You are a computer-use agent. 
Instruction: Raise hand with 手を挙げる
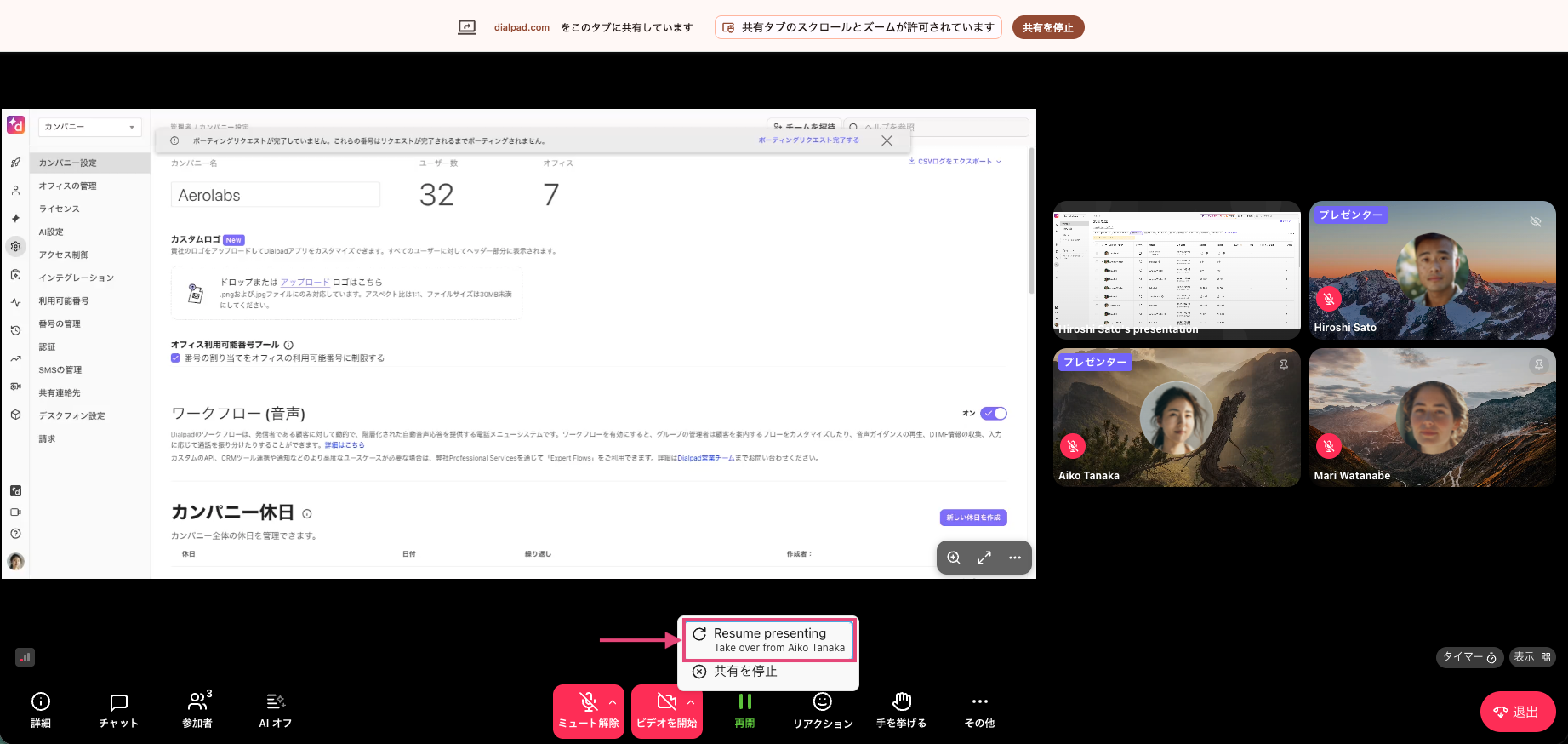(902, 711)
